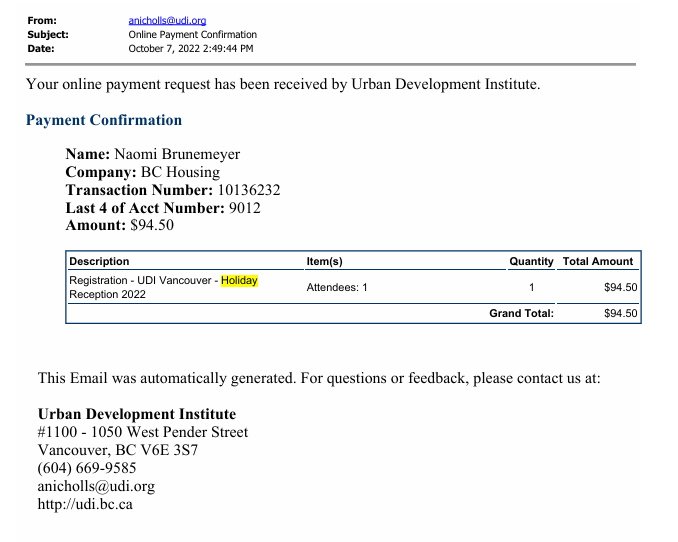Click the Item(s) column header
Image resolution: width=678 pixels, height=542 pixels.
click(x=324, y=261)
